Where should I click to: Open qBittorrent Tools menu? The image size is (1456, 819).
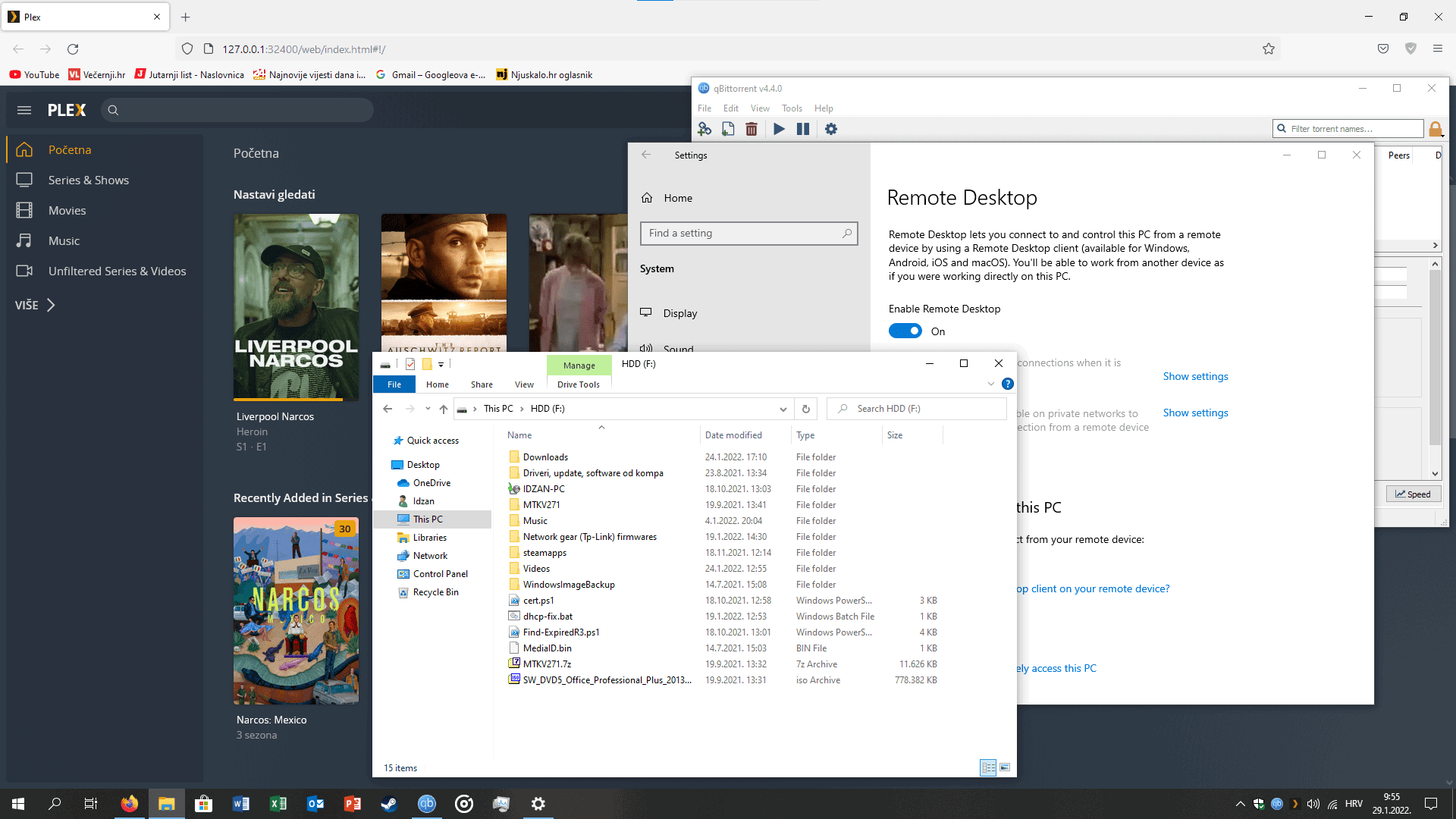coord(792,108)
